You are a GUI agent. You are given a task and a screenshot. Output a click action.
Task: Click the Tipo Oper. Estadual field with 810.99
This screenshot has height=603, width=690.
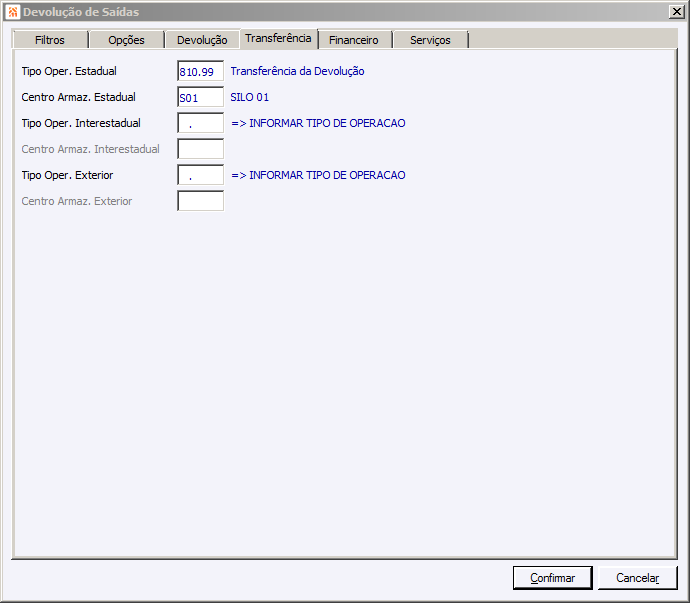201,71
